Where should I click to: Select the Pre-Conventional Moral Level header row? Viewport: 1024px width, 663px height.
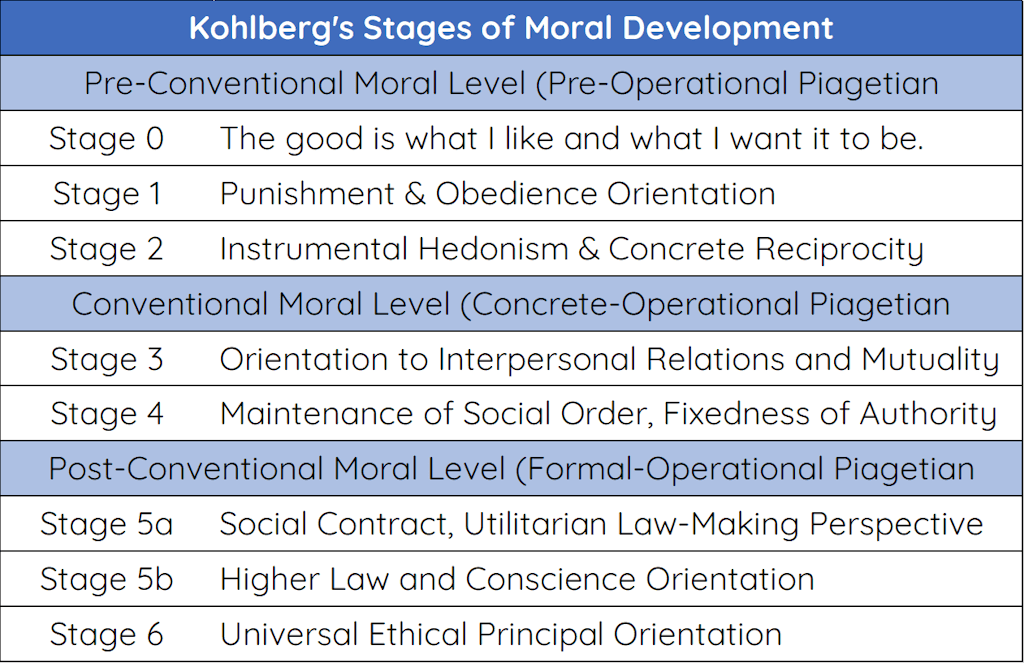(511, 83)
